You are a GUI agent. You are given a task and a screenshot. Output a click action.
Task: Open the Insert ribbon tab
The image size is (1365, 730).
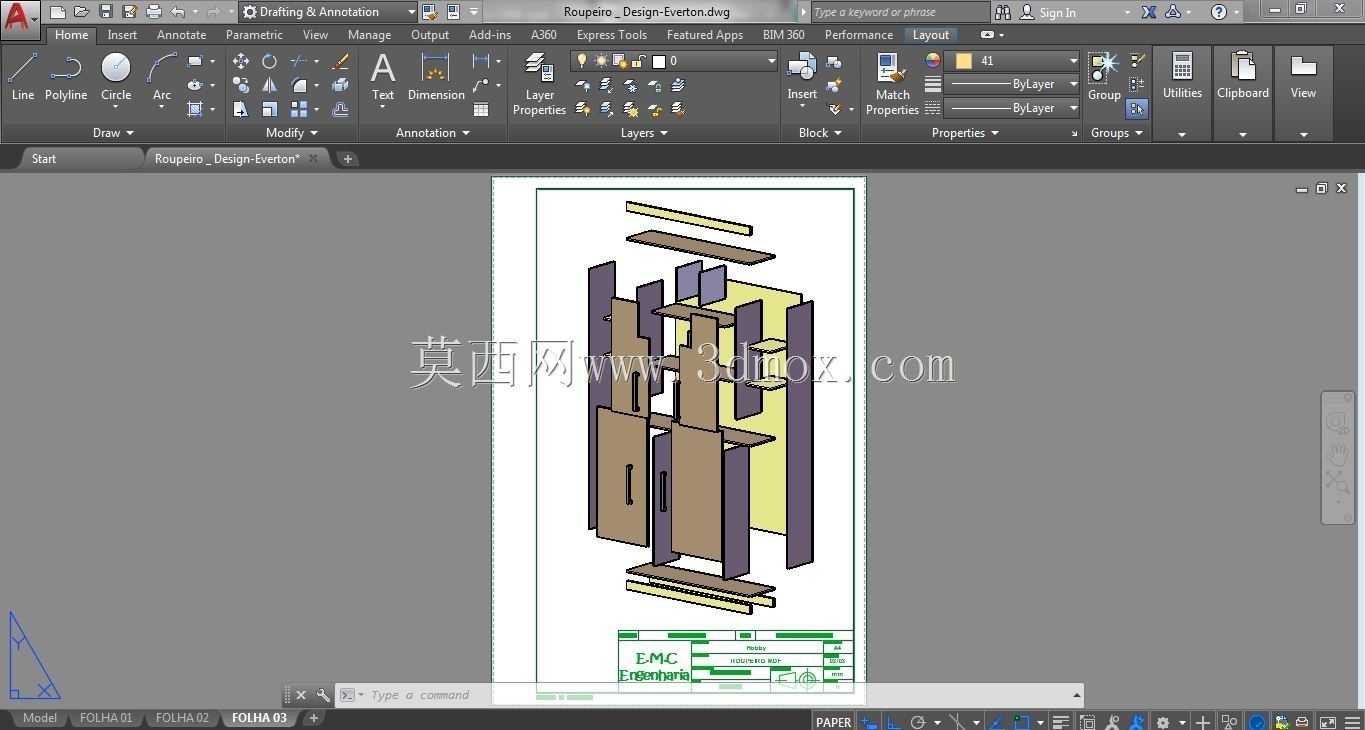122,35
